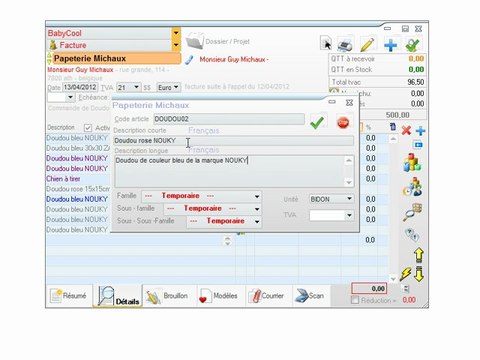Click scroll up arrow in Description longue box
This screenshot has height=360, width=480.
[x=349, y=161]
